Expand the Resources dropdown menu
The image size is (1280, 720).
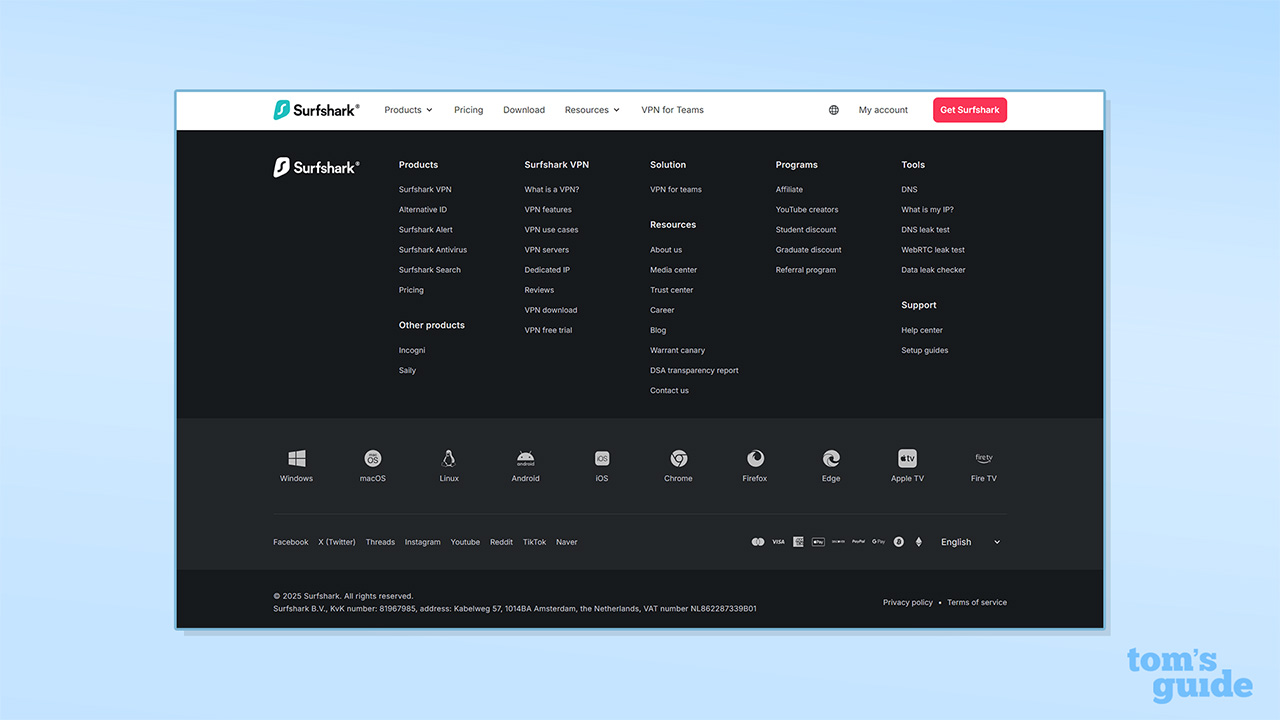[592, 110]
